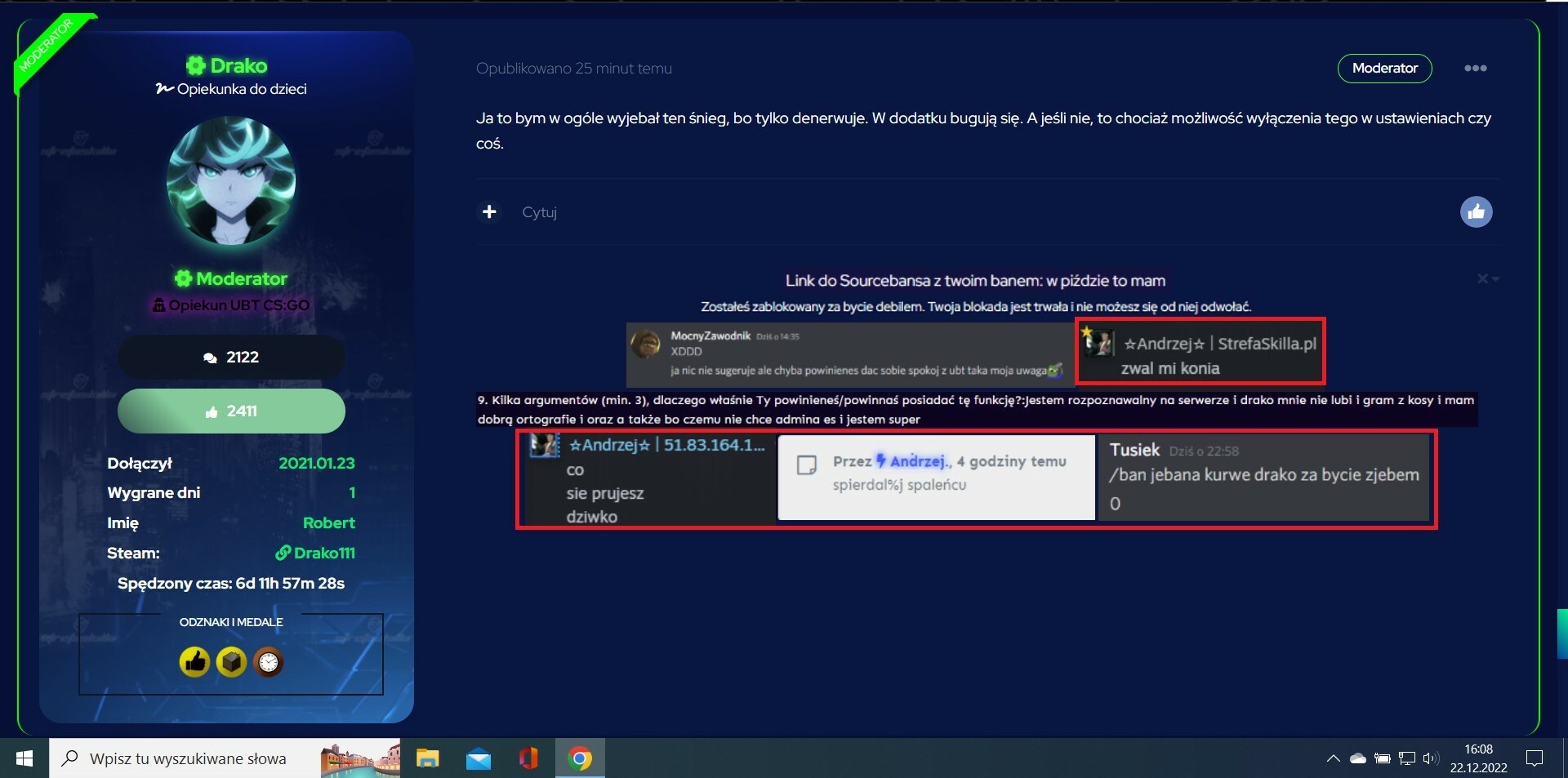
Task: Click the Tusiek chat screenshot
Action: tap(1264, 477)
